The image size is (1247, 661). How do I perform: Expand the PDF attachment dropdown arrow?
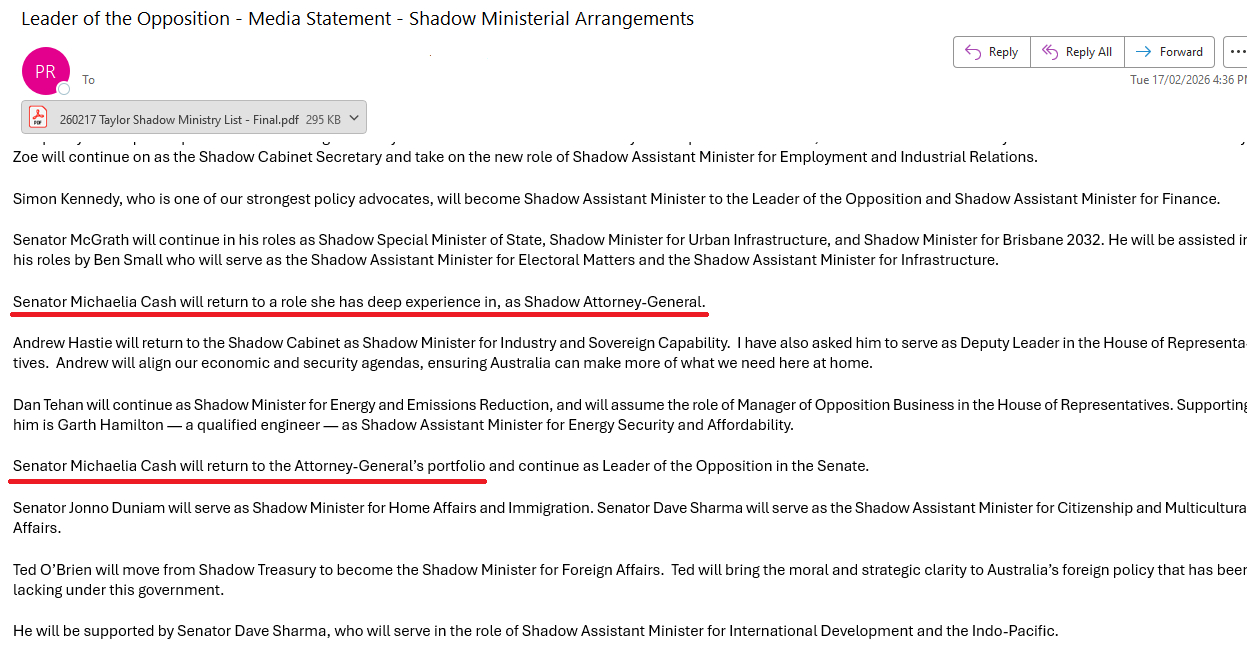point(355,119)
